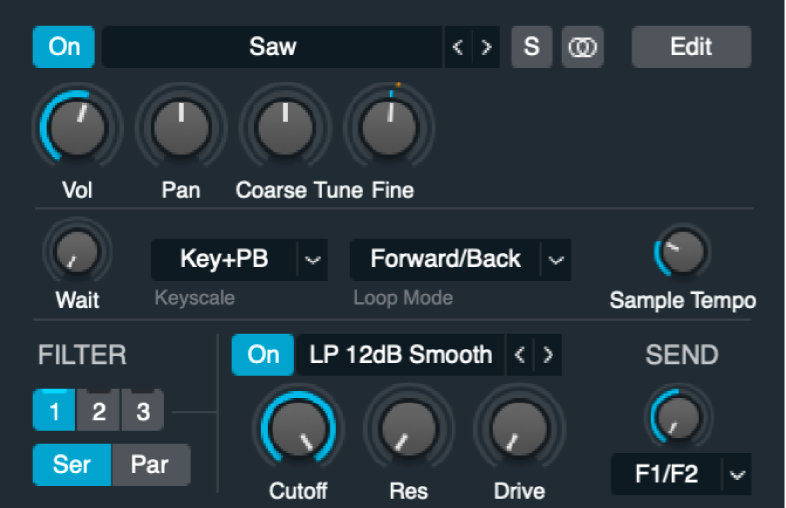
Task: Click the linked-circles stereo icon button
Action: click(x=582, y=47)
